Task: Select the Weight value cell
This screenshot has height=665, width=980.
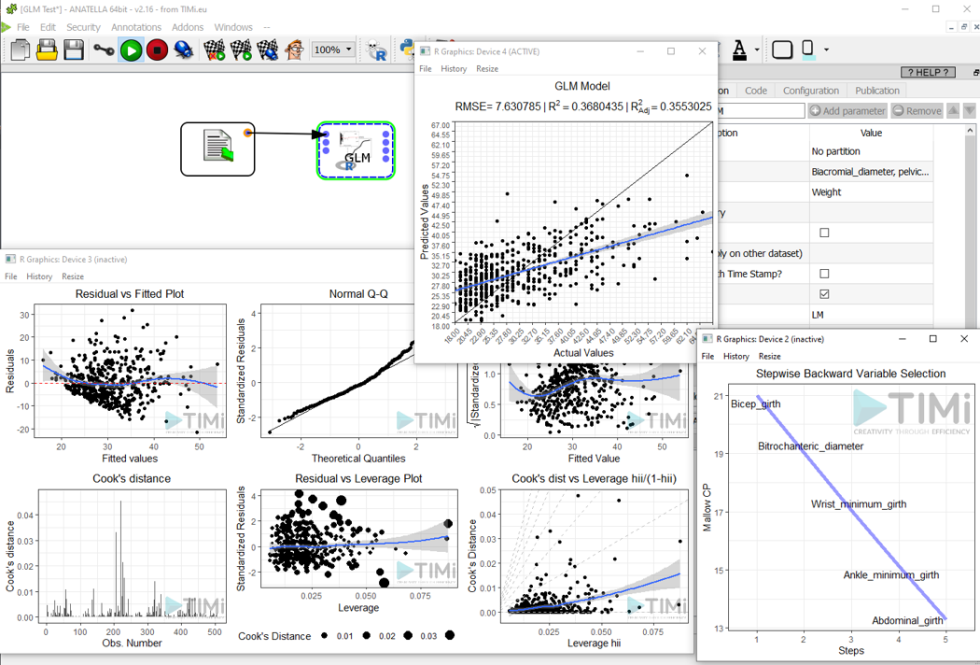Action: [x=870, y=192]
